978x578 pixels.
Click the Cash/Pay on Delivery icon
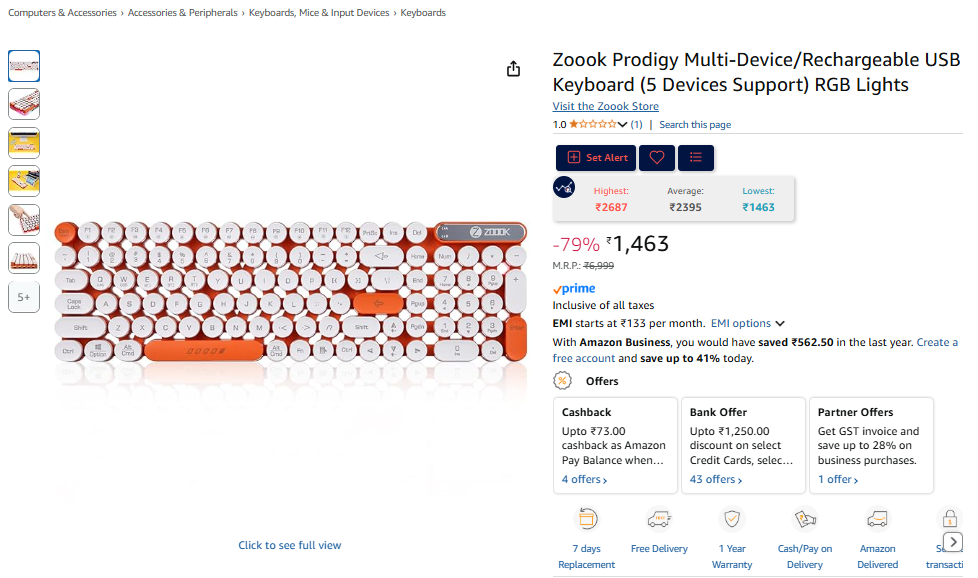(x=805, y=519)
